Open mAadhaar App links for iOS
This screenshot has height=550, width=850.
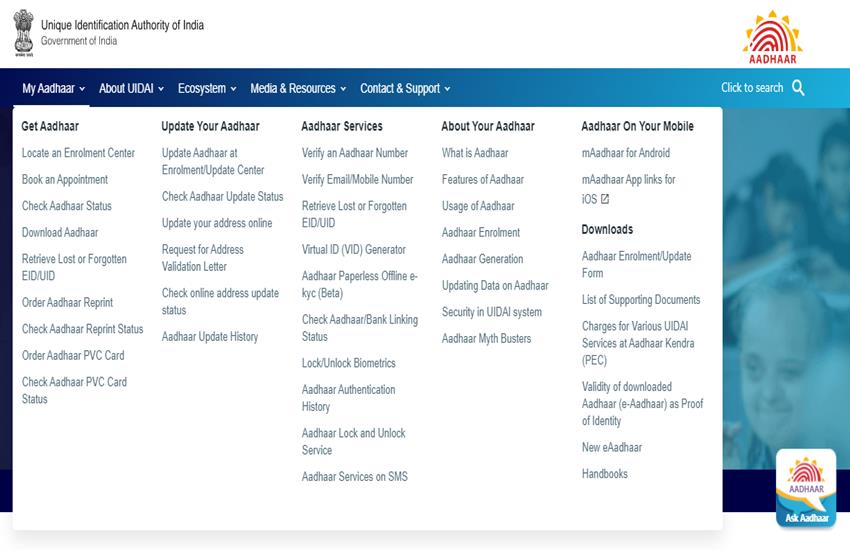click(628, 189)
